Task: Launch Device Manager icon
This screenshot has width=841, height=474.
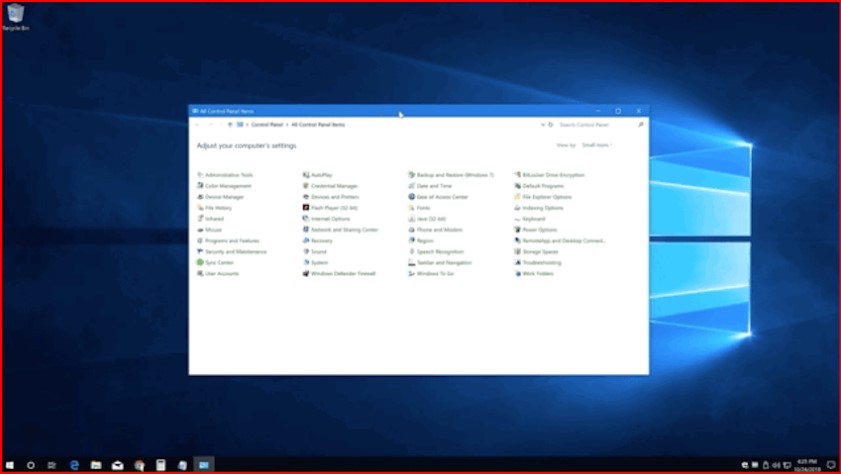Action: coord(200,197)
